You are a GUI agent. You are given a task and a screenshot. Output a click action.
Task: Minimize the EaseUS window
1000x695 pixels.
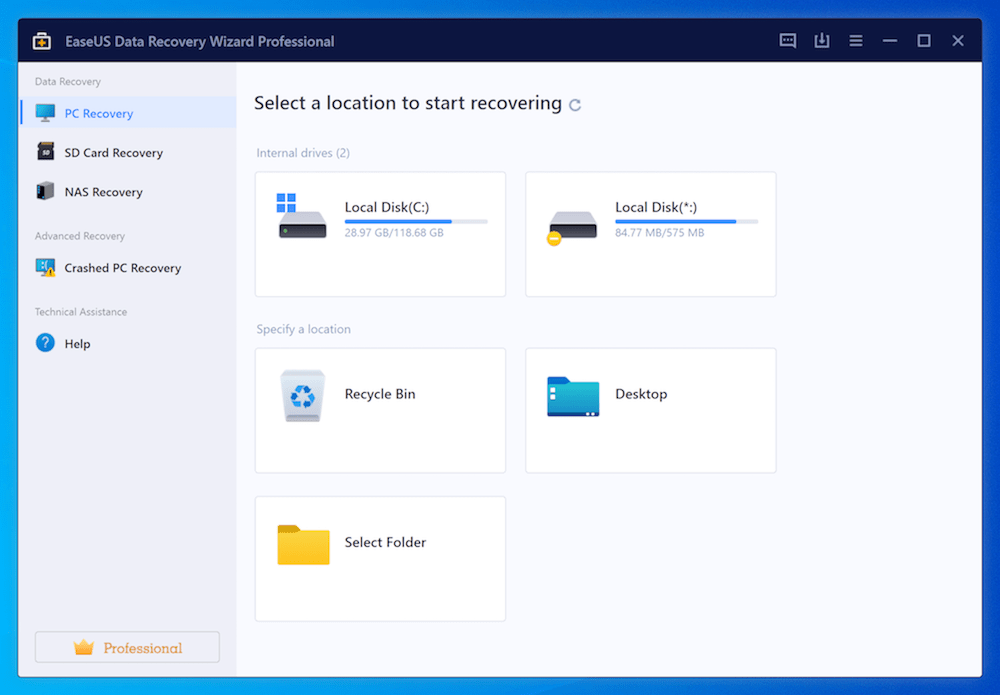890,41
